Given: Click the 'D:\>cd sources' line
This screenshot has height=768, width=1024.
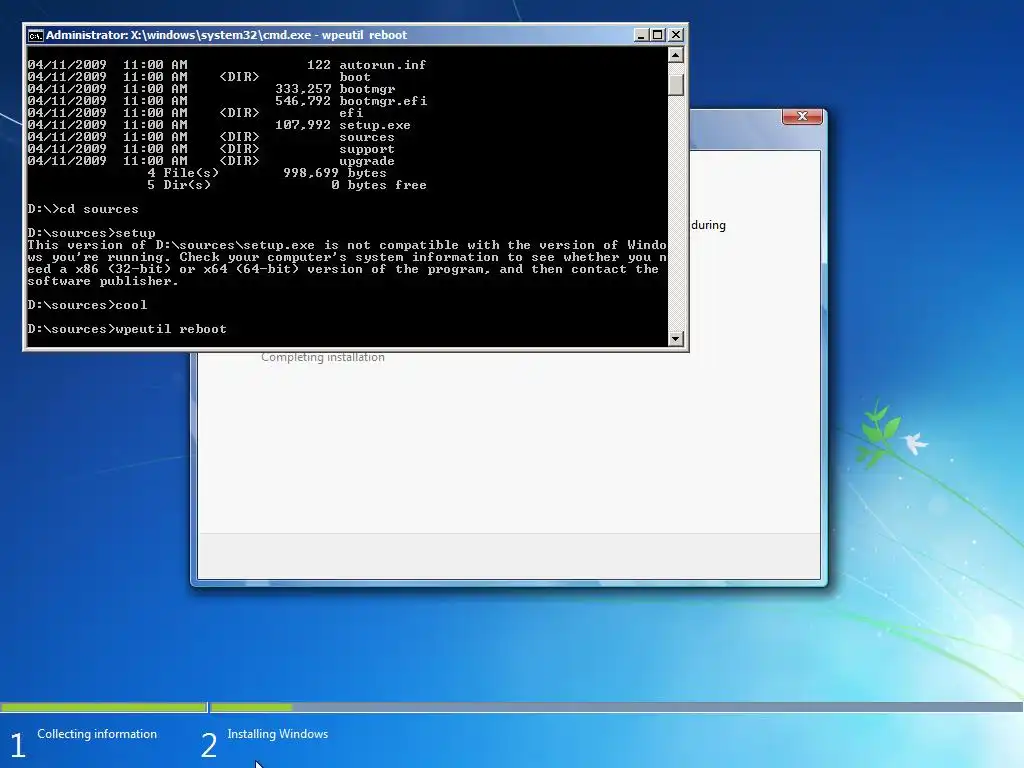Looking at the screenshot, I should (83, 209).
